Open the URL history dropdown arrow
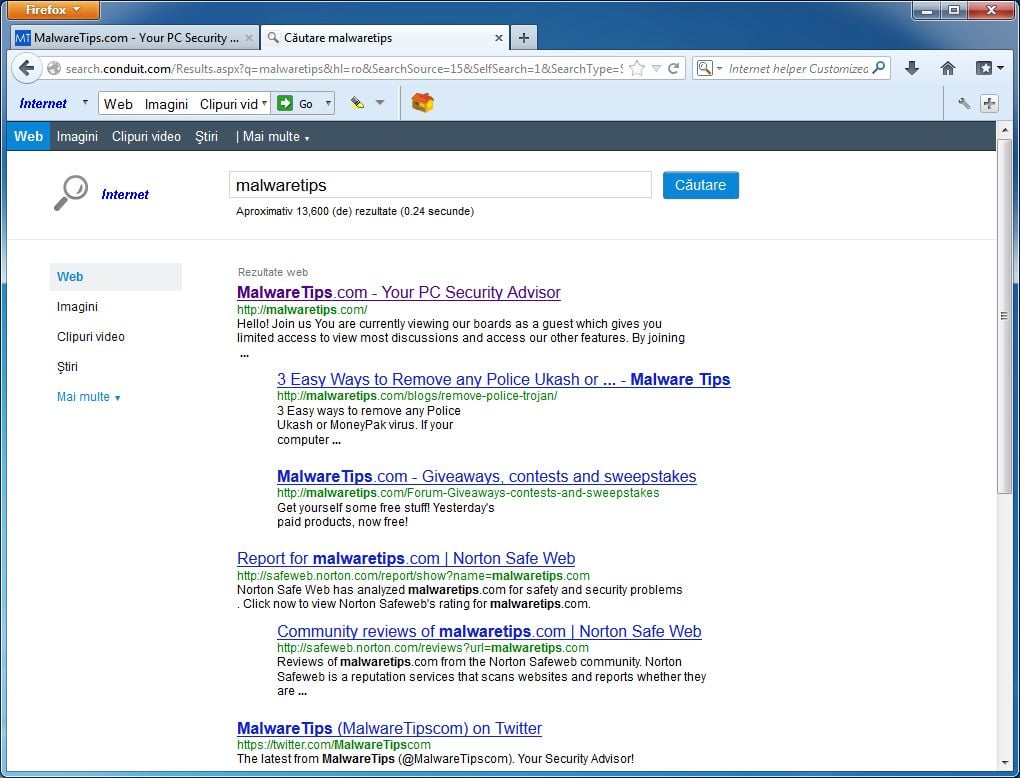Screen dimensions: 1020x778 tap(656, 68)
